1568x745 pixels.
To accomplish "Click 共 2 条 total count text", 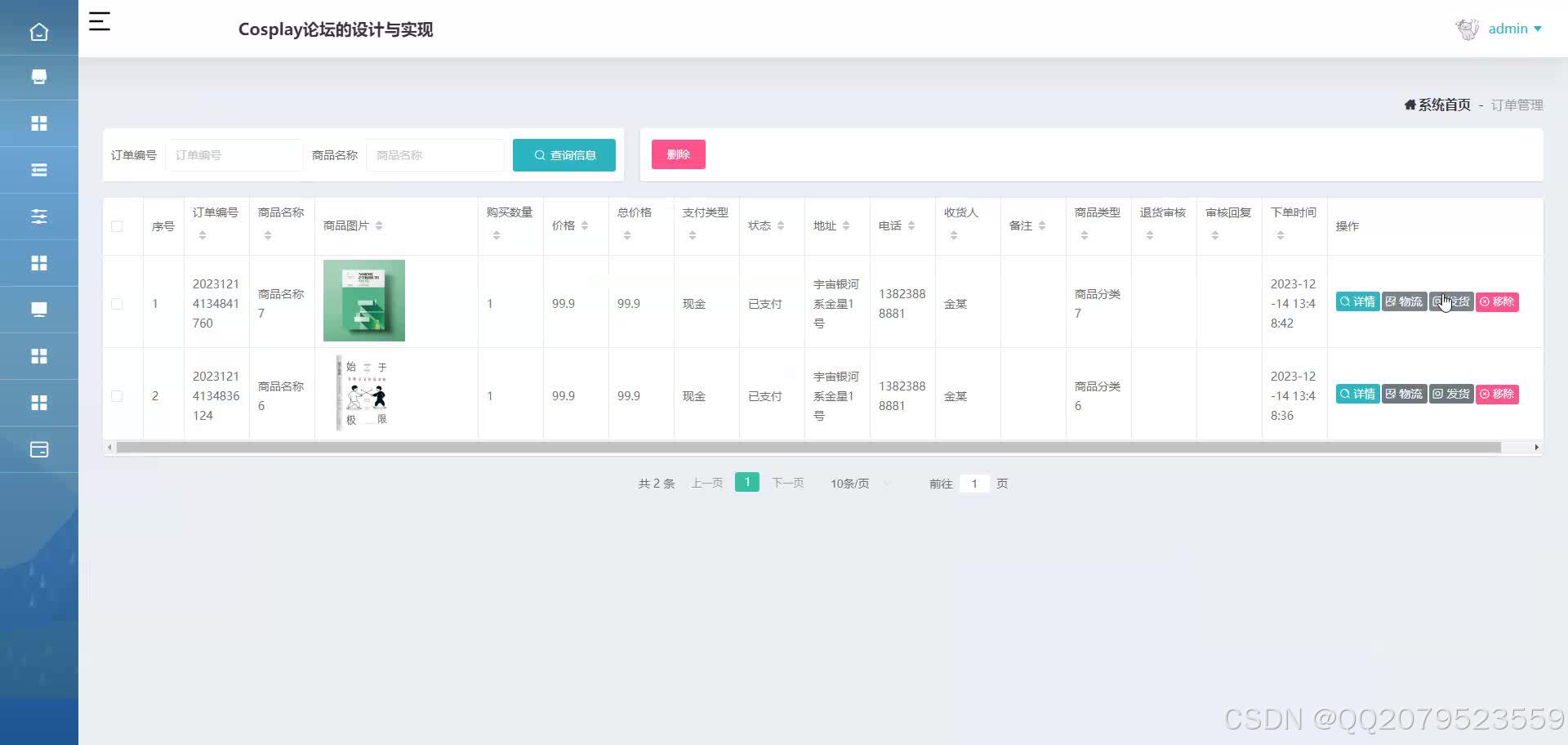I will 657,484.
